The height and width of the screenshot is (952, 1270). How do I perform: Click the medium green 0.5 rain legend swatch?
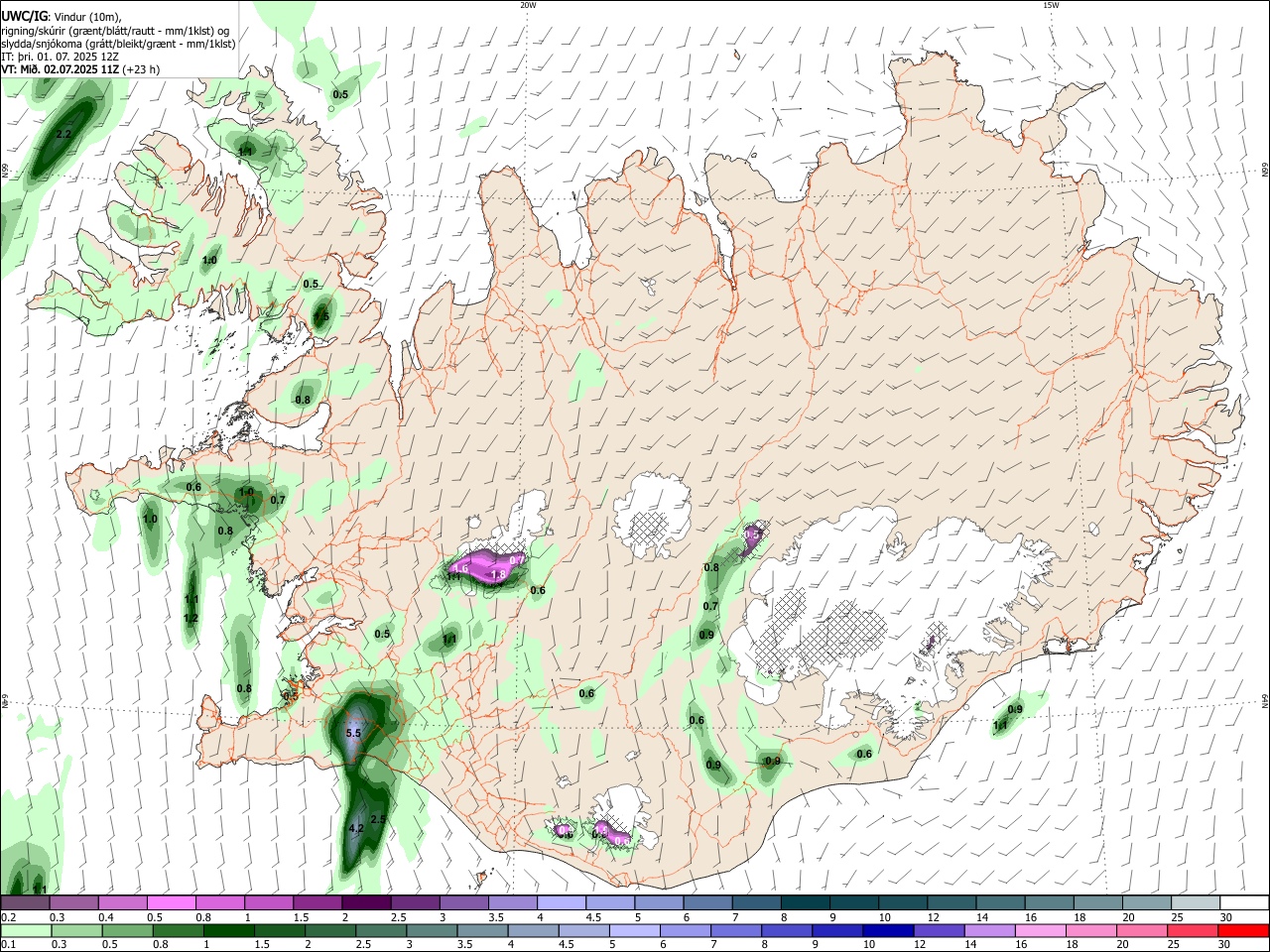(x=127, y=931)
